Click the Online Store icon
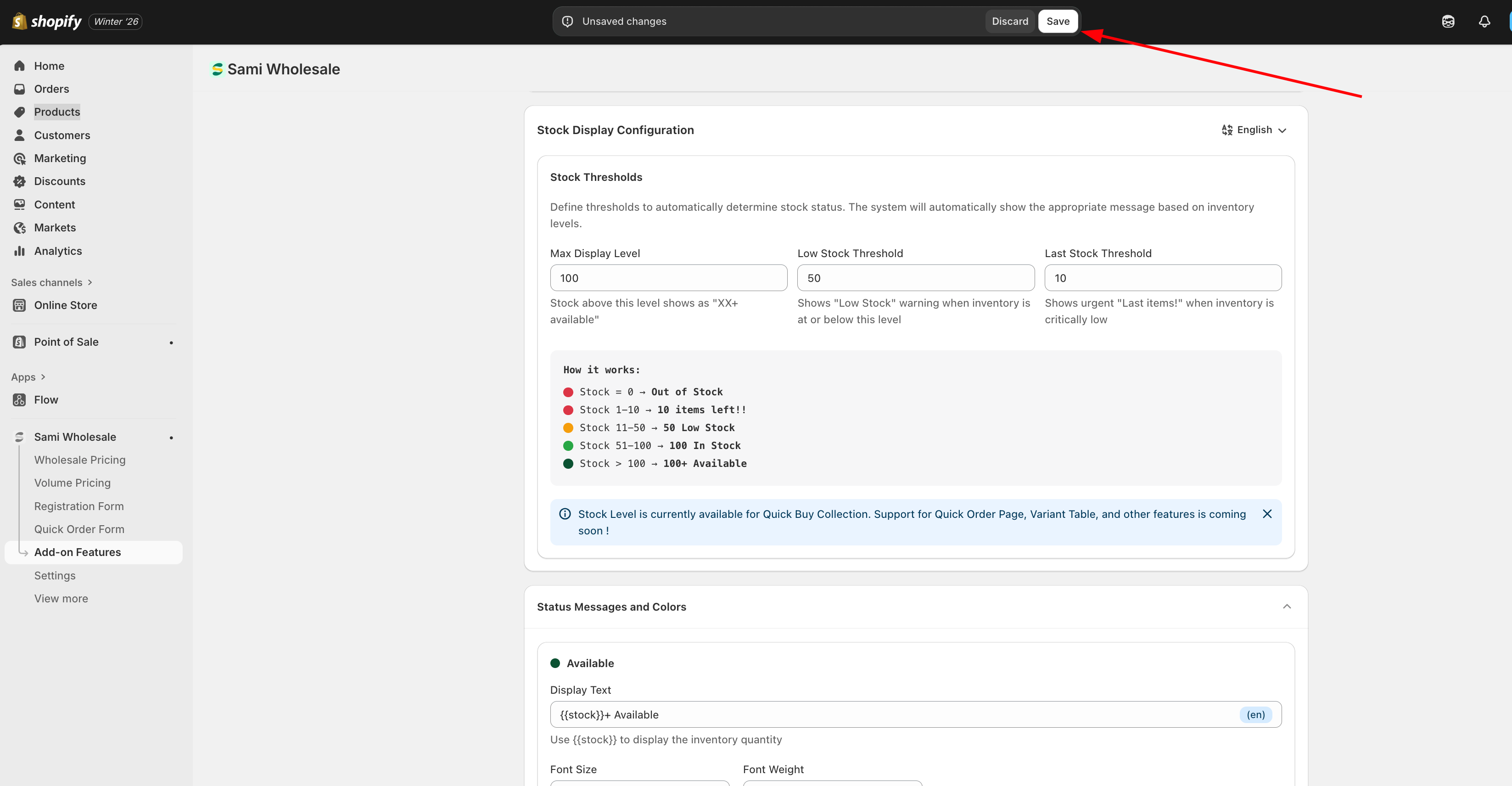Image resolution: width=1512 pixels, height=786 pixels. click(19, 305)
